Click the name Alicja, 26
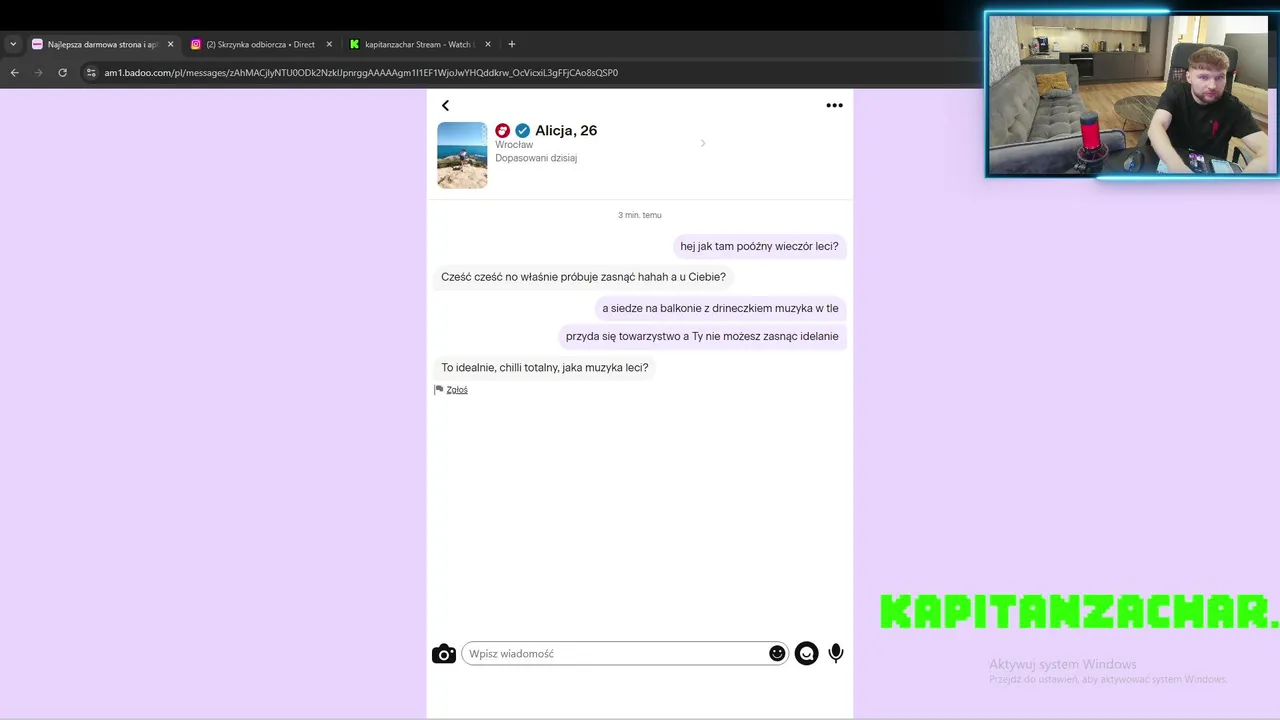Viewport: 1280px width, 720px height. pyautogui.click(x=566, y=131)
